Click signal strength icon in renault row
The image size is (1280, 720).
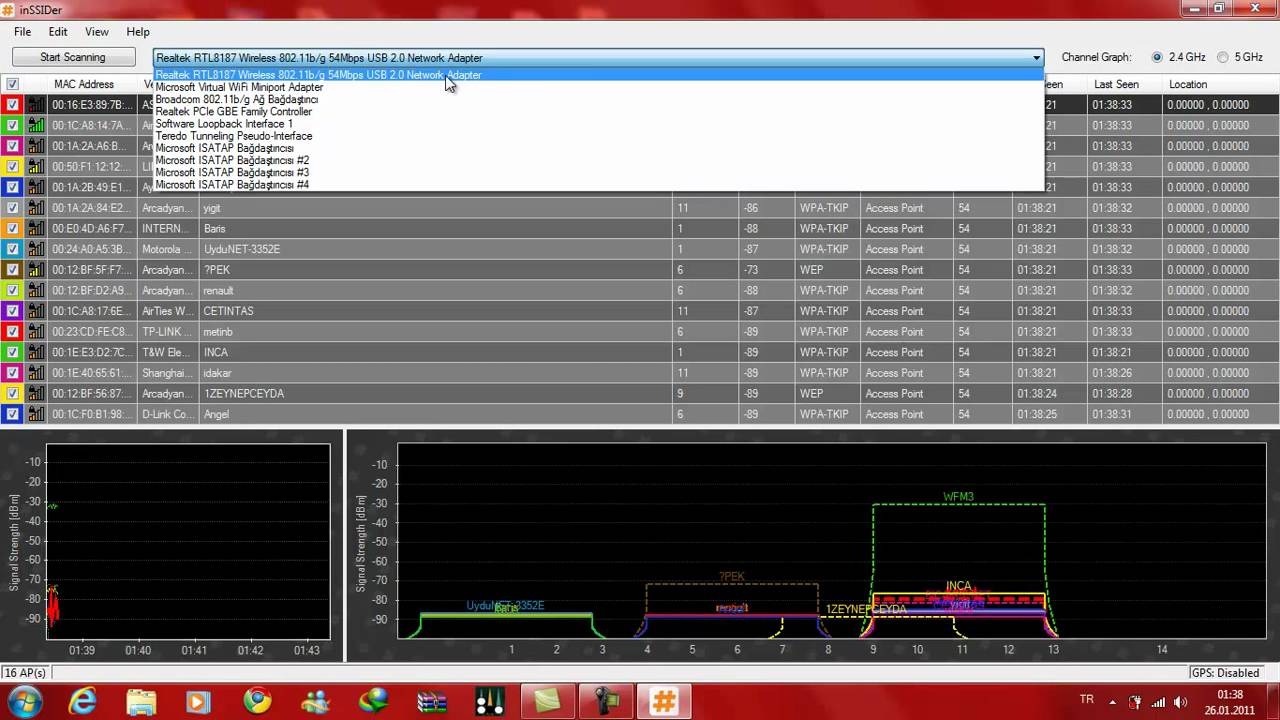[x=36, y=291]
